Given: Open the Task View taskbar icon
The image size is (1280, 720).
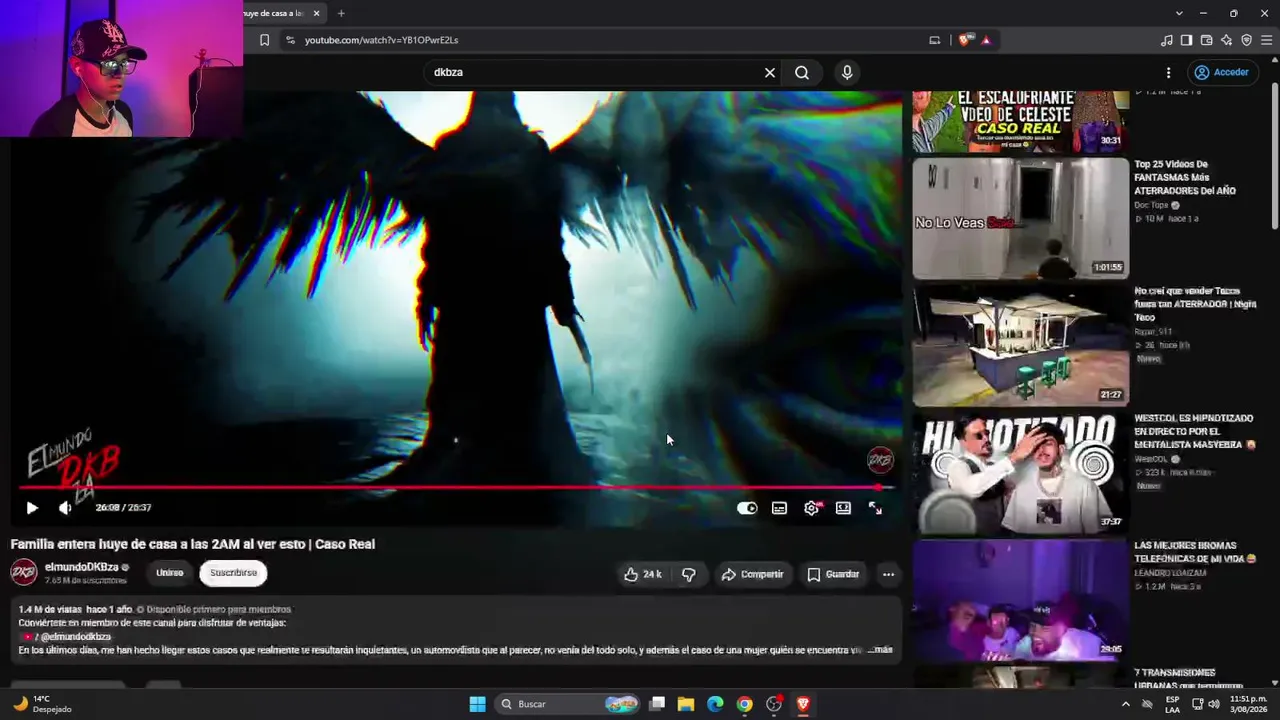Looking at the screenshot, I should 657,704.
